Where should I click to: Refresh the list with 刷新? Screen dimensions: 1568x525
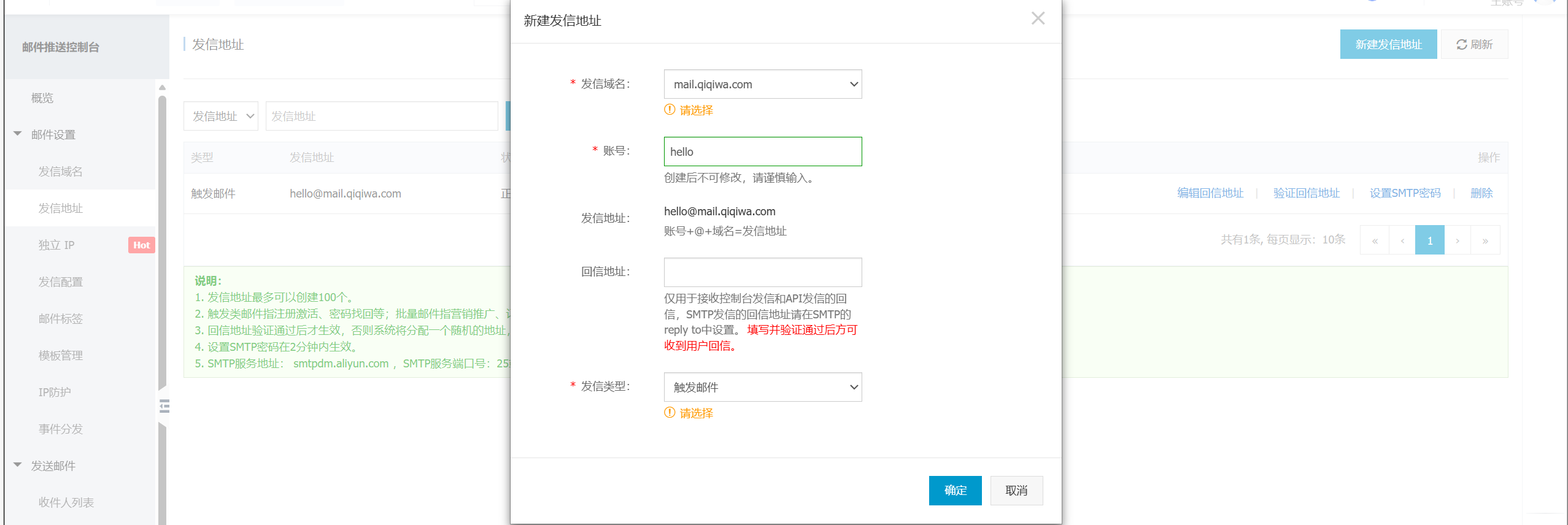point(1474,44)
